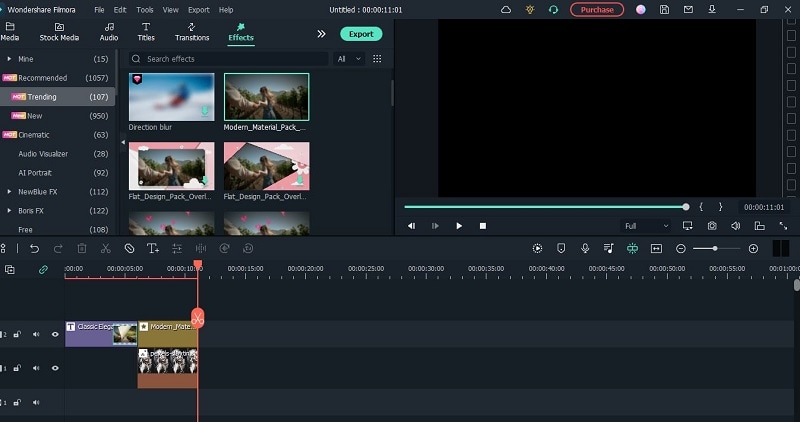Open the Tools menu

point(144,10)
